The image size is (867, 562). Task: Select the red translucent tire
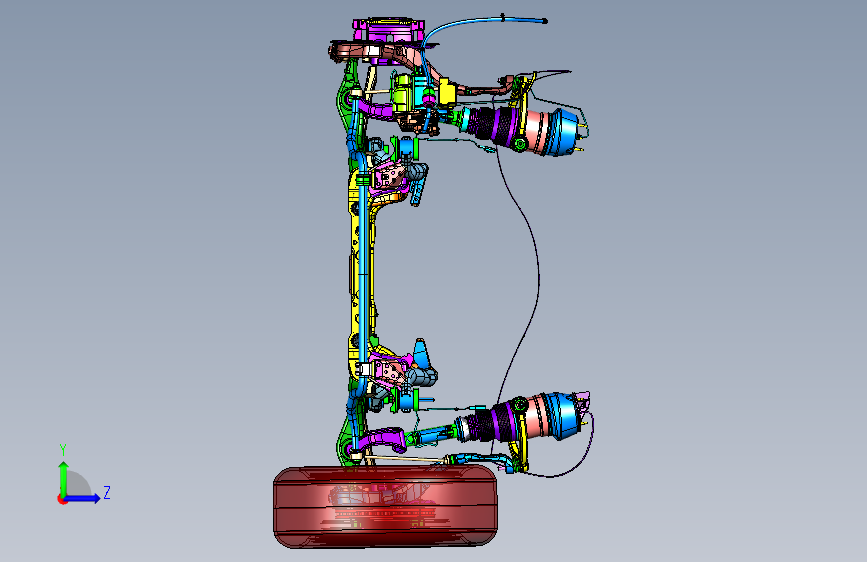click(385, 507)
